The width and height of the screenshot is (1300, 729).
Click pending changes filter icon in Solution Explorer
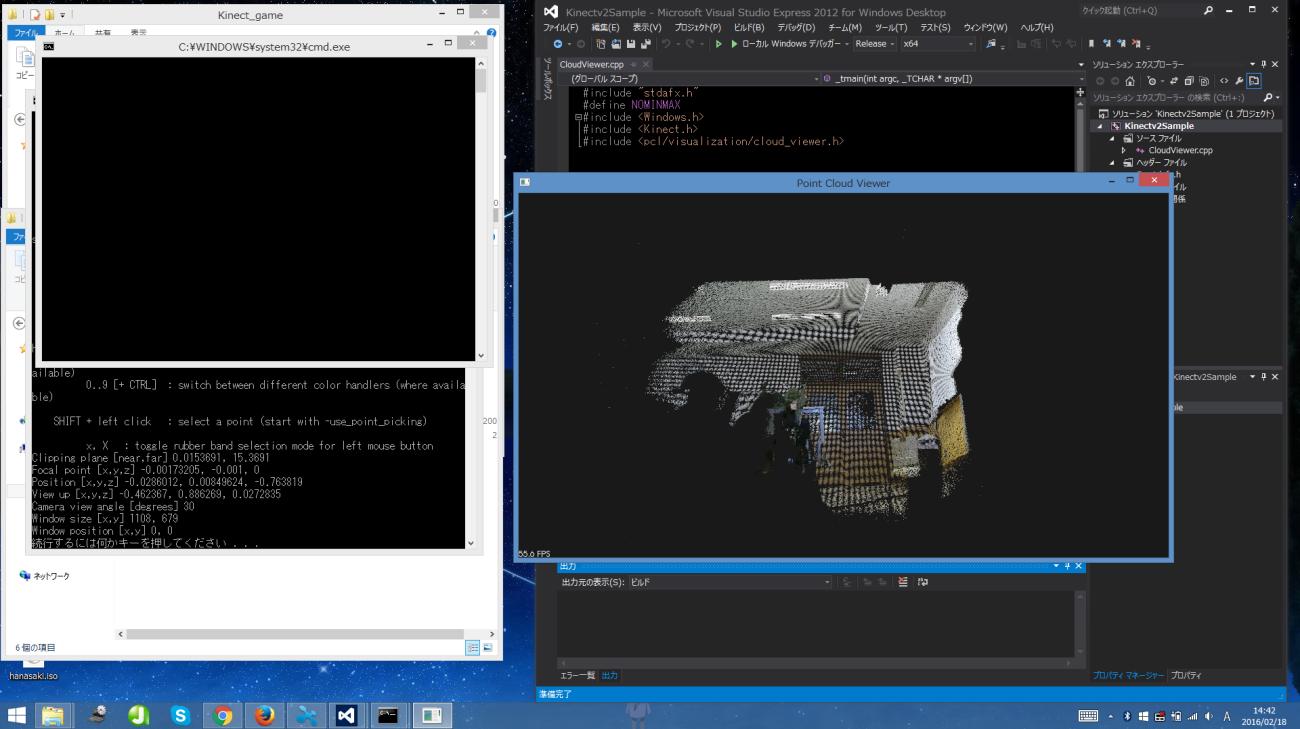point(1154,81)
